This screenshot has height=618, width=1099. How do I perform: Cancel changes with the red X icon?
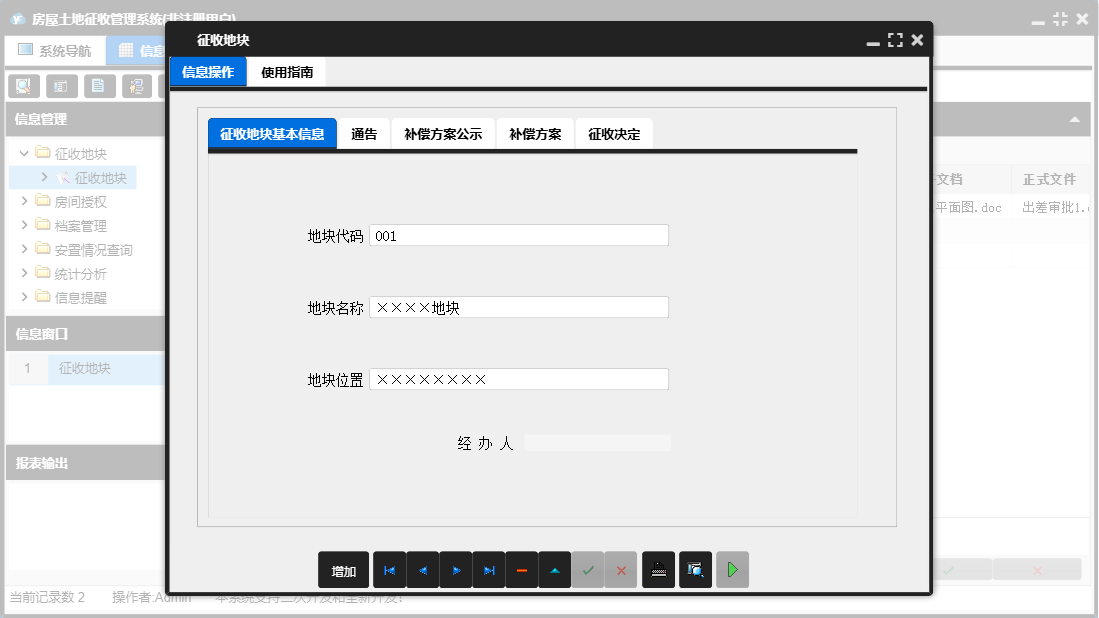click(x=621, y=569)
